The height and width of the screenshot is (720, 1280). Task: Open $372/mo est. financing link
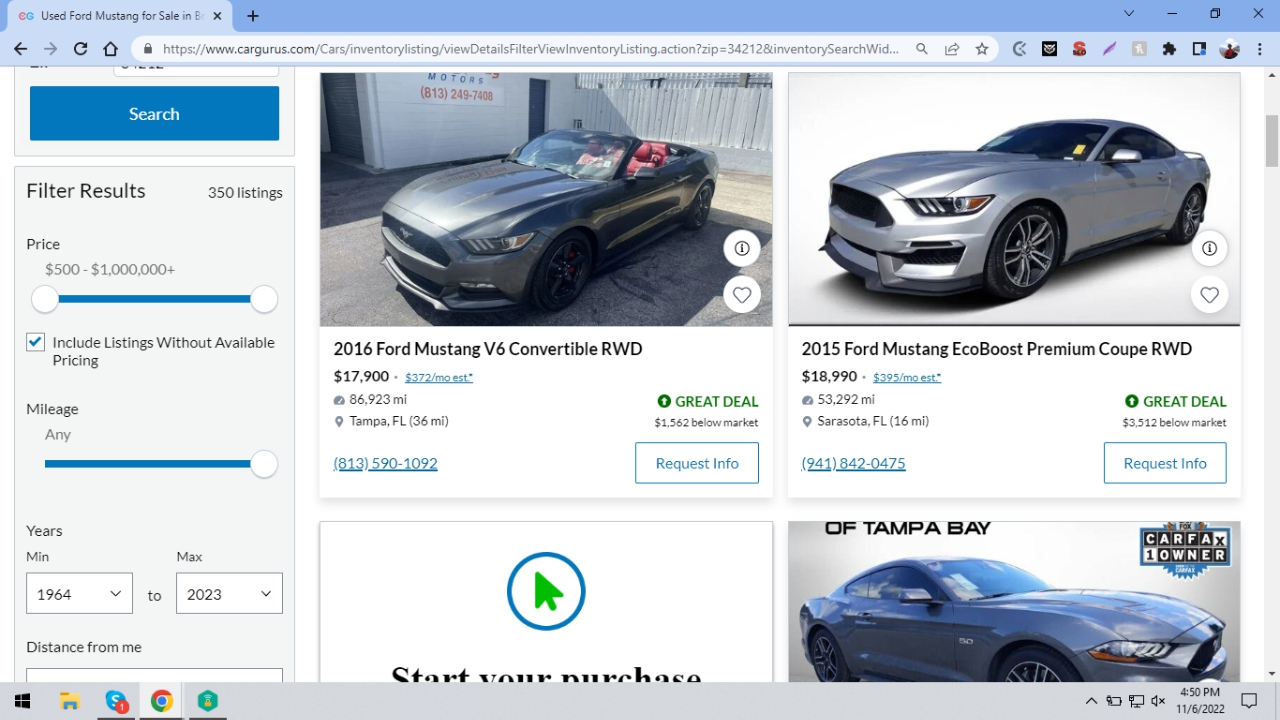click(x=439, y=377)
